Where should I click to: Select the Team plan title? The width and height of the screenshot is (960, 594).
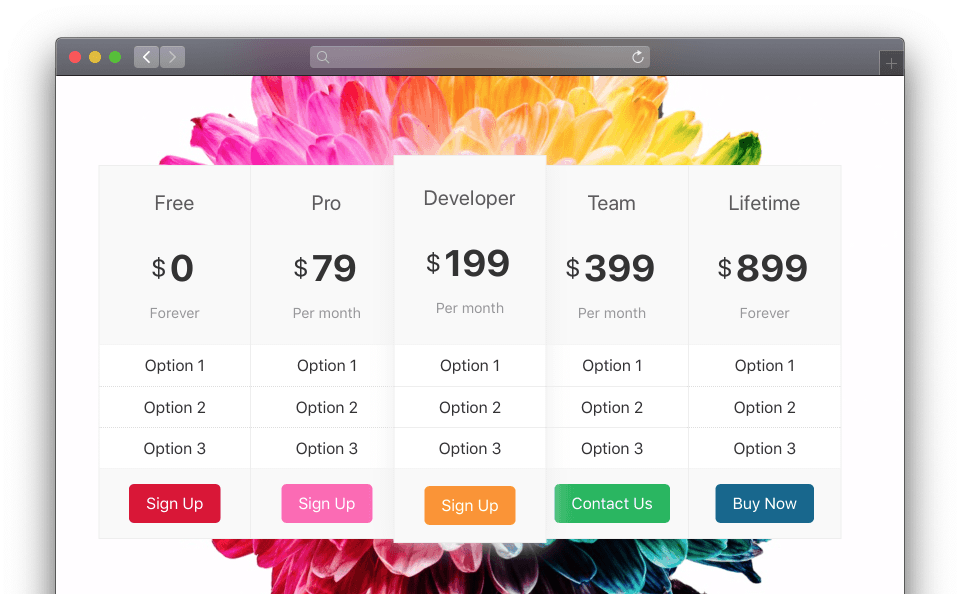[611, 203]
